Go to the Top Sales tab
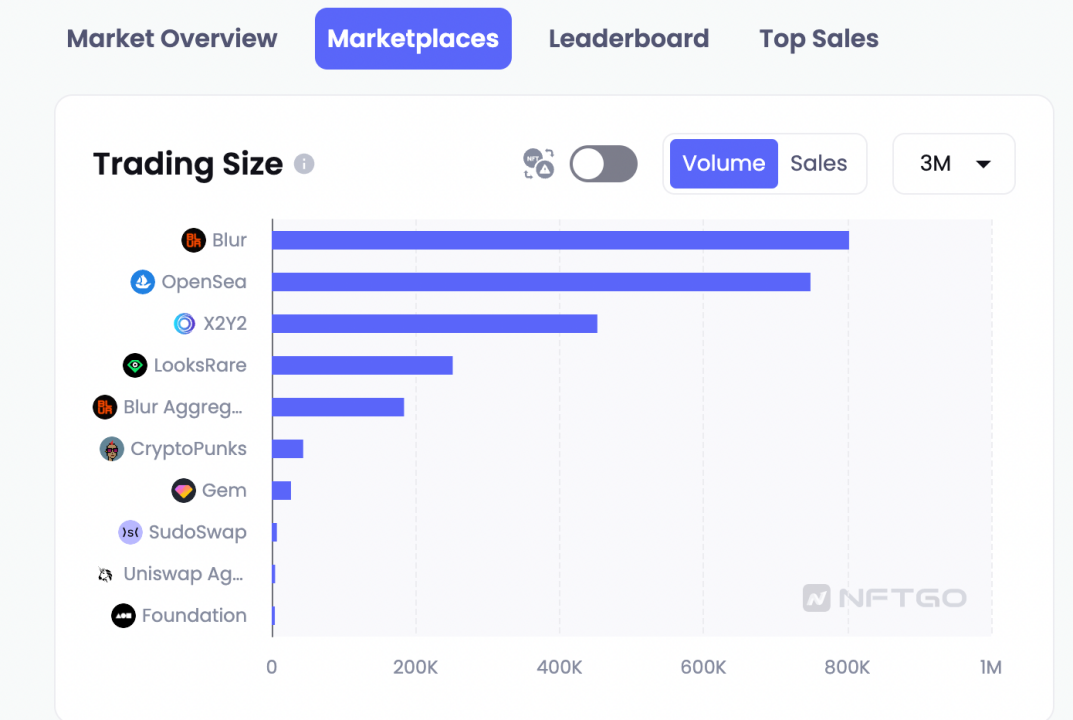Screen dimensions: 1073x720 tap(819, 39)
